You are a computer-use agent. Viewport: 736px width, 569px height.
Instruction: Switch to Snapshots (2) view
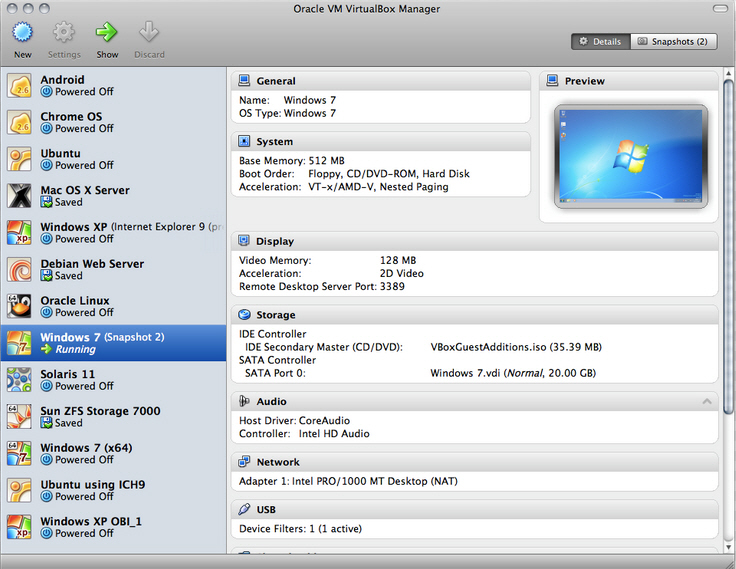674,42
